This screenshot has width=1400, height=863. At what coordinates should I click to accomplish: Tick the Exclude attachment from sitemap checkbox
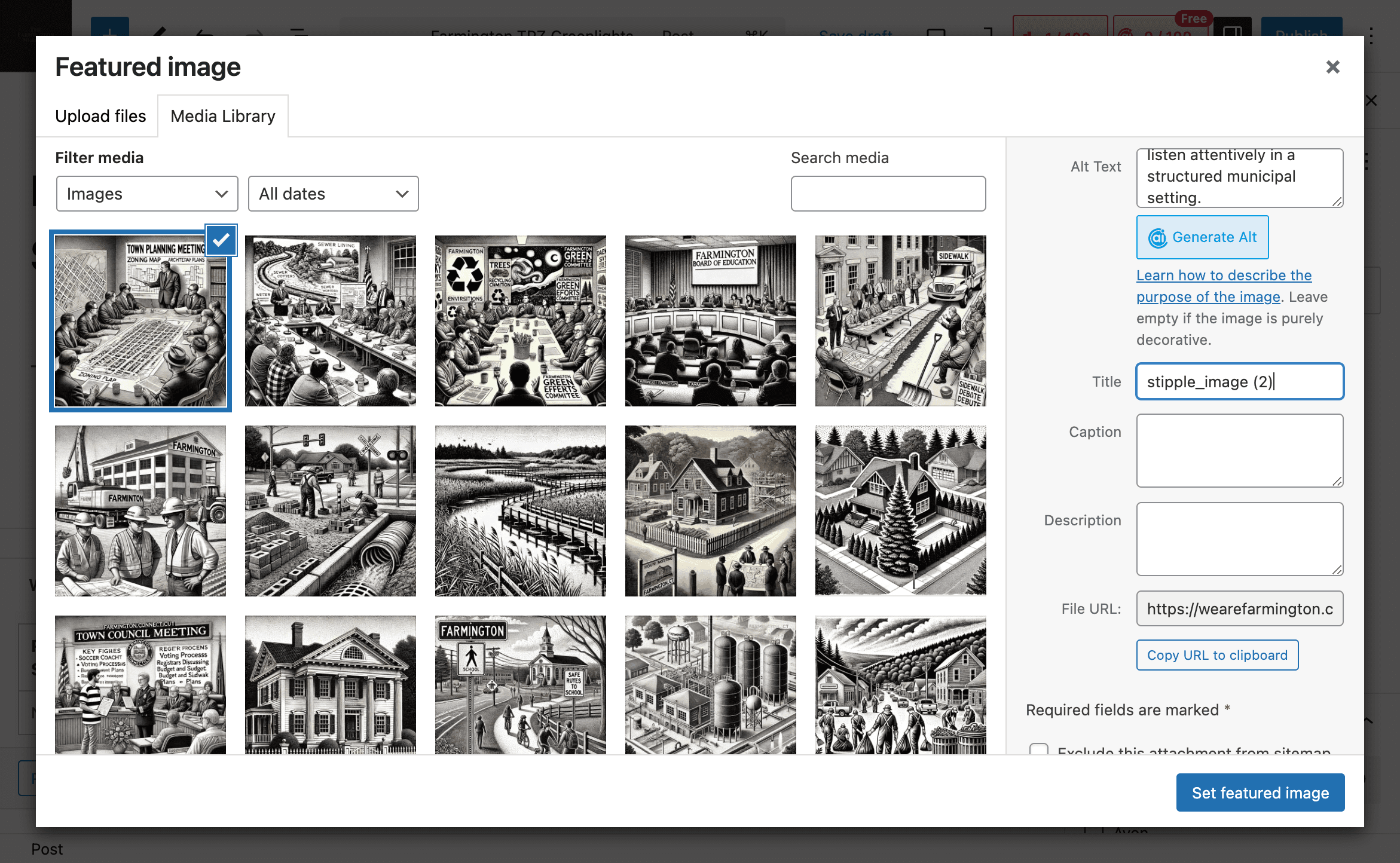(1039, 749)
